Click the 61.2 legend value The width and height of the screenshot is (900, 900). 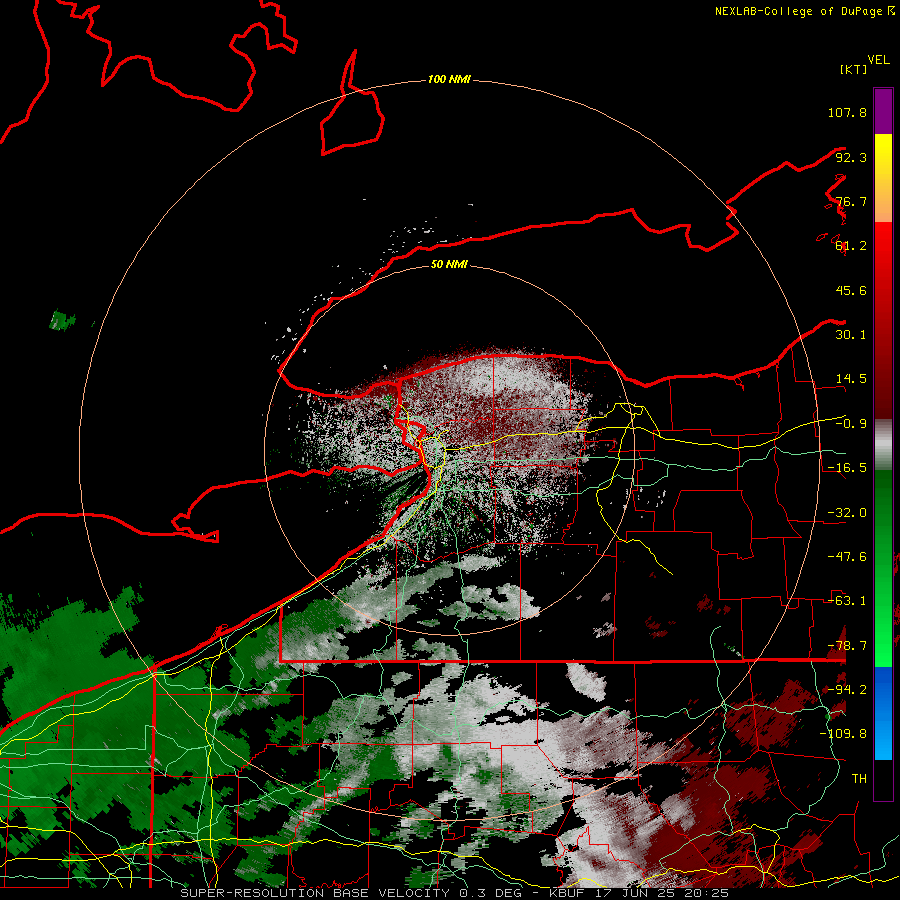(851, 246)
